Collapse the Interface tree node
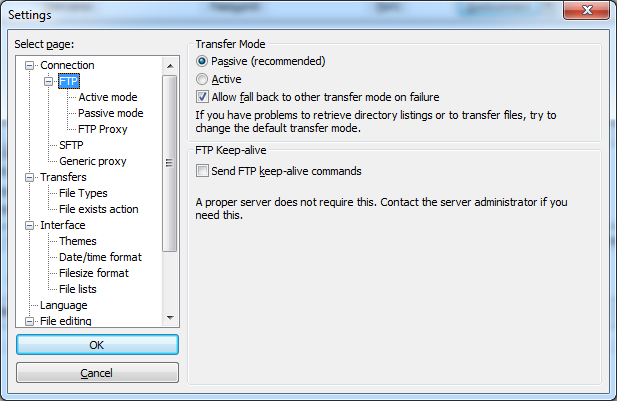This screenshot has height=401, width=617. pyautogui.click(x=30, y=225)
